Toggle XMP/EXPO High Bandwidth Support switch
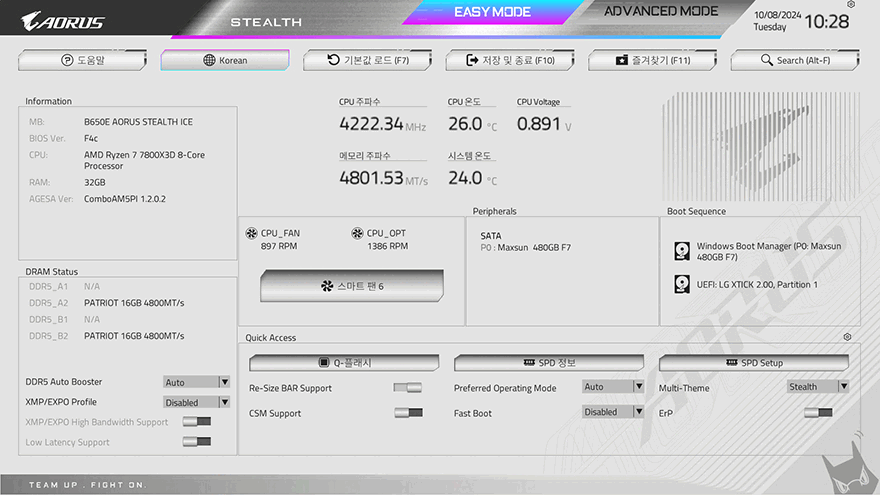This screenshot has height=495, width=880. point(196,421)
